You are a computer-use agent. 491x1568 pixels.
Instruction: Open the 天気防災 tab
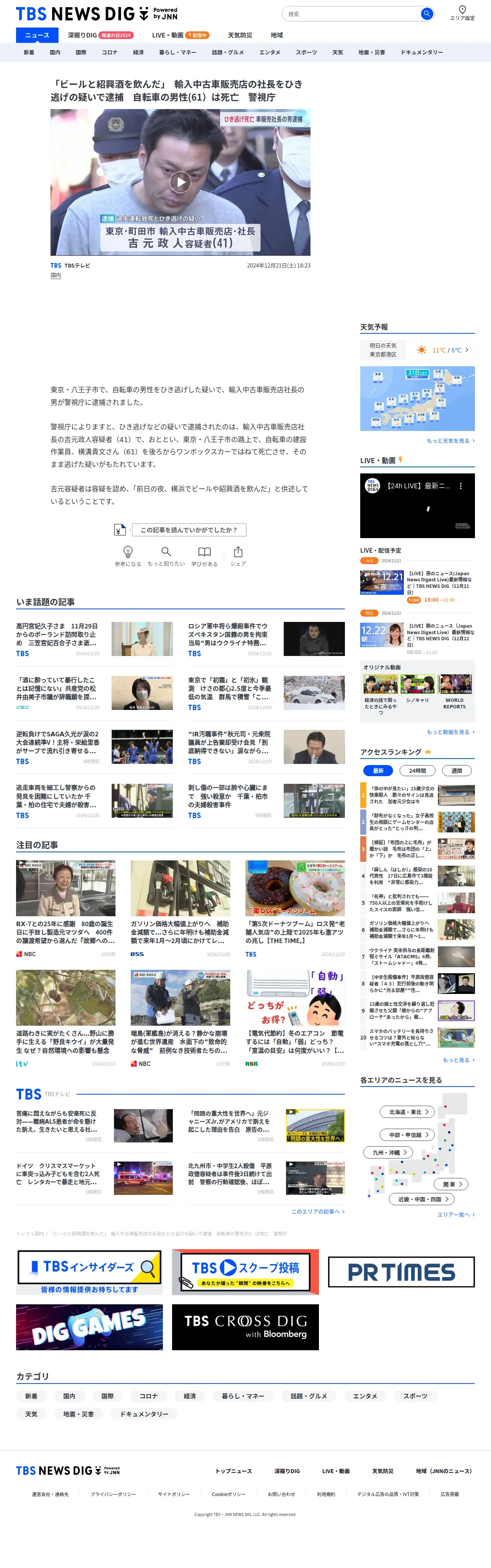point(240,35)
